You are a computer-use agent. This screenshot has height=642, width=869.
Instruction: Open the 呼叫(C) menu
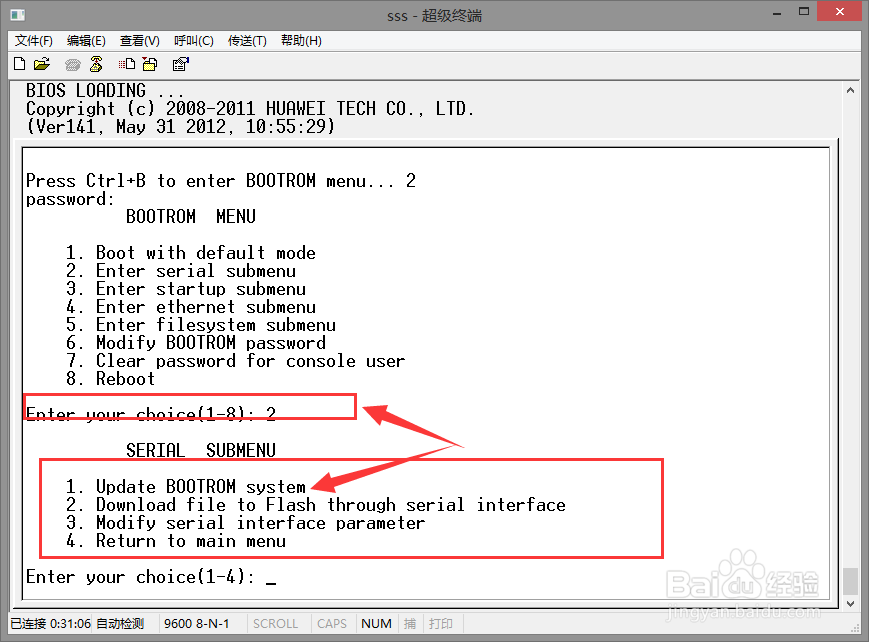193,41
